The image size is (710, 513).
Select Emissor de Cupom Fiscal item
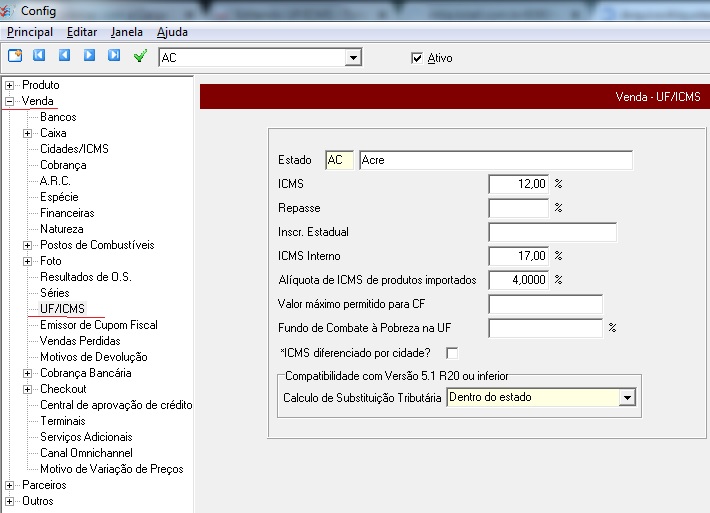tap(98, 325)
